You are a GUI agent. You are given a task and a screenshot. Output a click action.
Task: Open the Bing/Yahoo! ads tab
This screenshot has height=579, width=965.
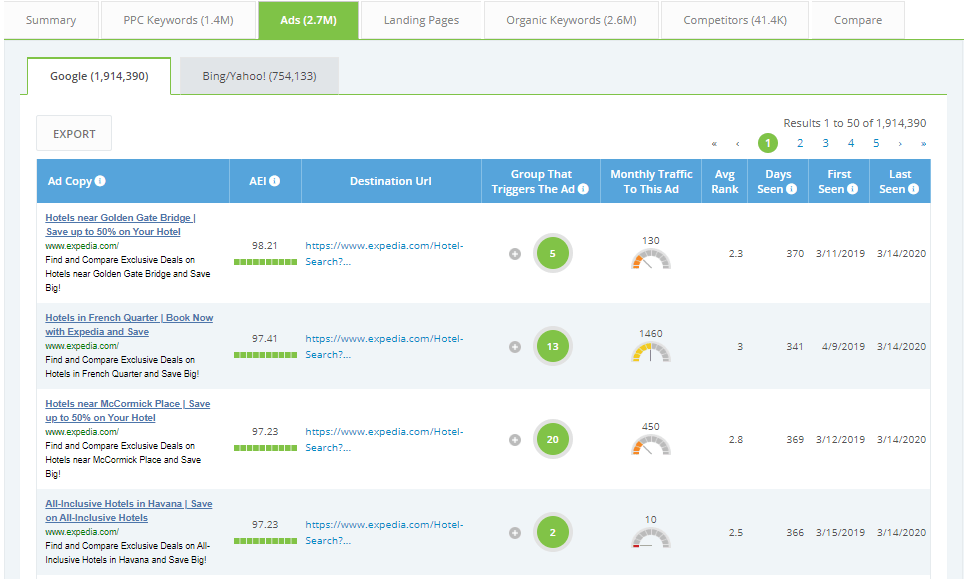click(259, 76)
